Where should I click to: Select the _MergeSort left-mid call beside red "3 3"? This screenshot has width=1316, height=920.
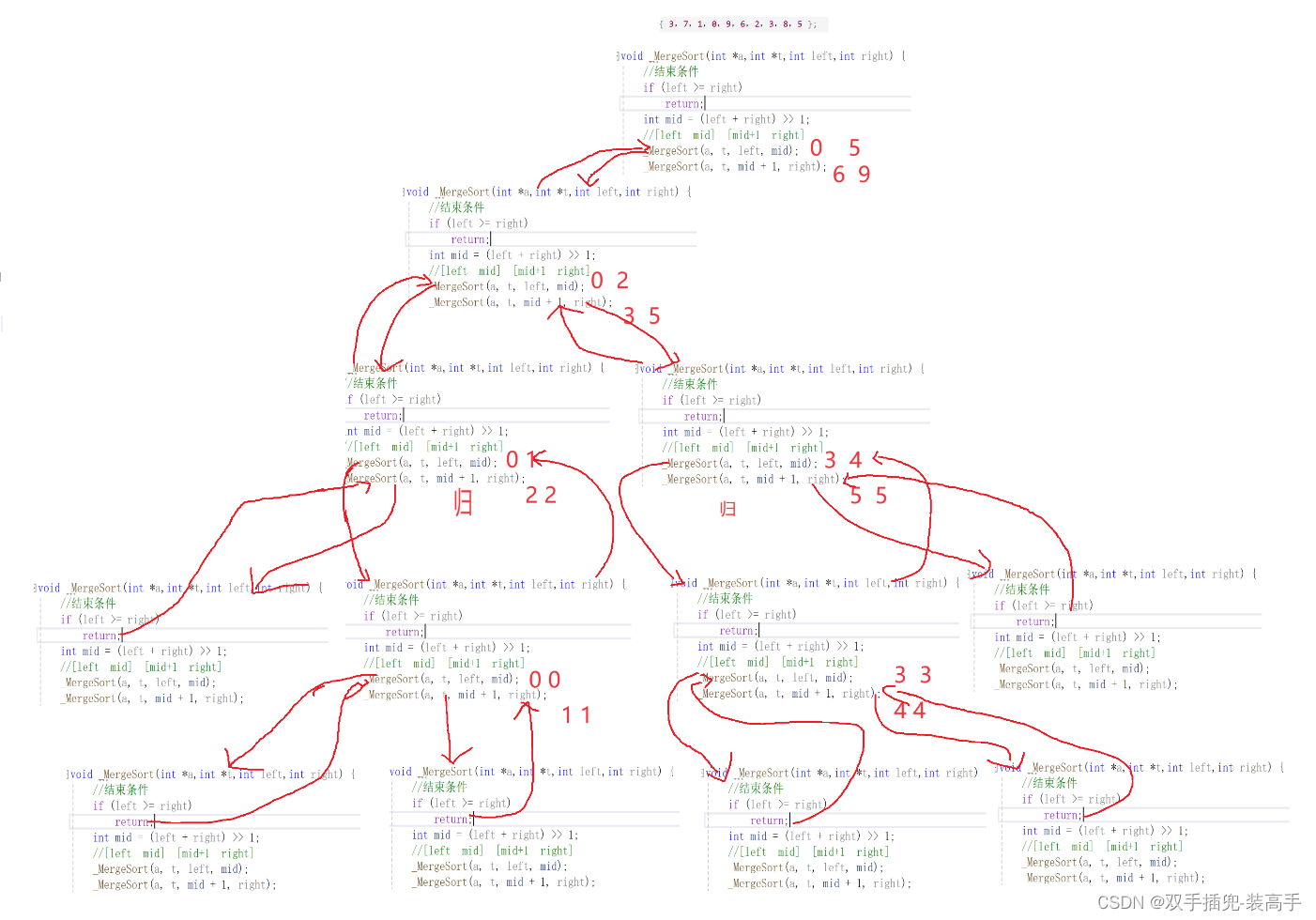point(776,678)
